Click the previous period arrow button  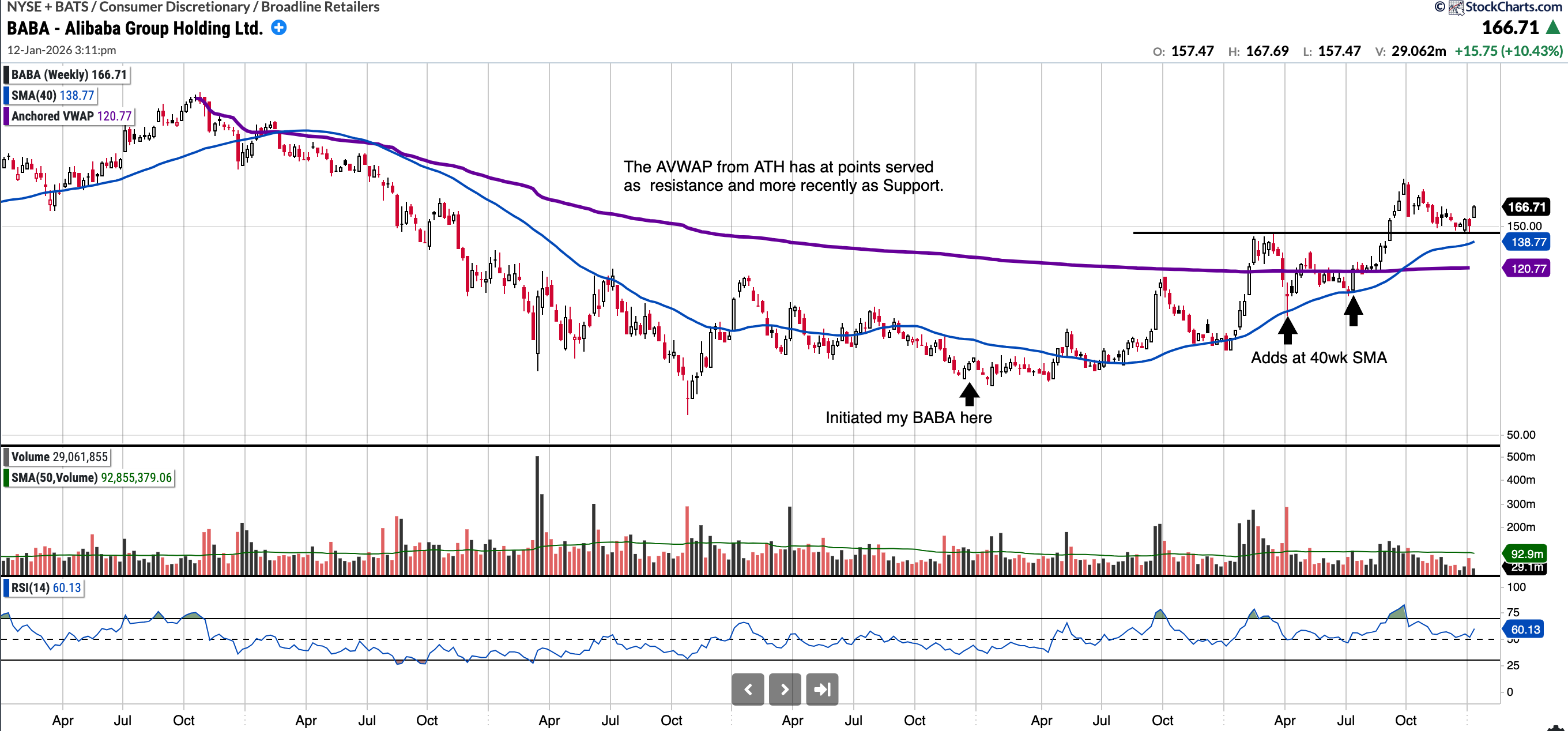(x=748, y=689)
